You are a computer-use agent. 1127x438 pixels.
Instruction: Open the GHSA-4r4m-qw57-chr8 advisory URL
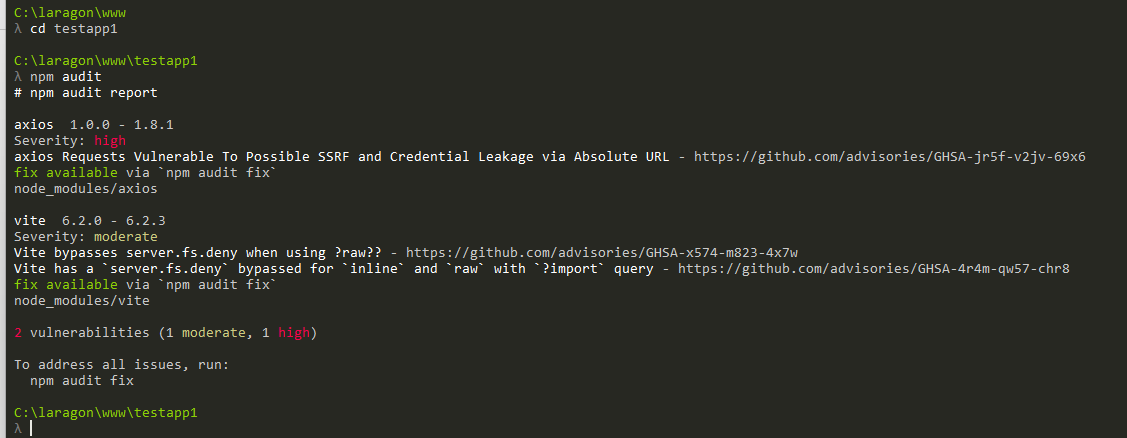(x=874, y=269)
